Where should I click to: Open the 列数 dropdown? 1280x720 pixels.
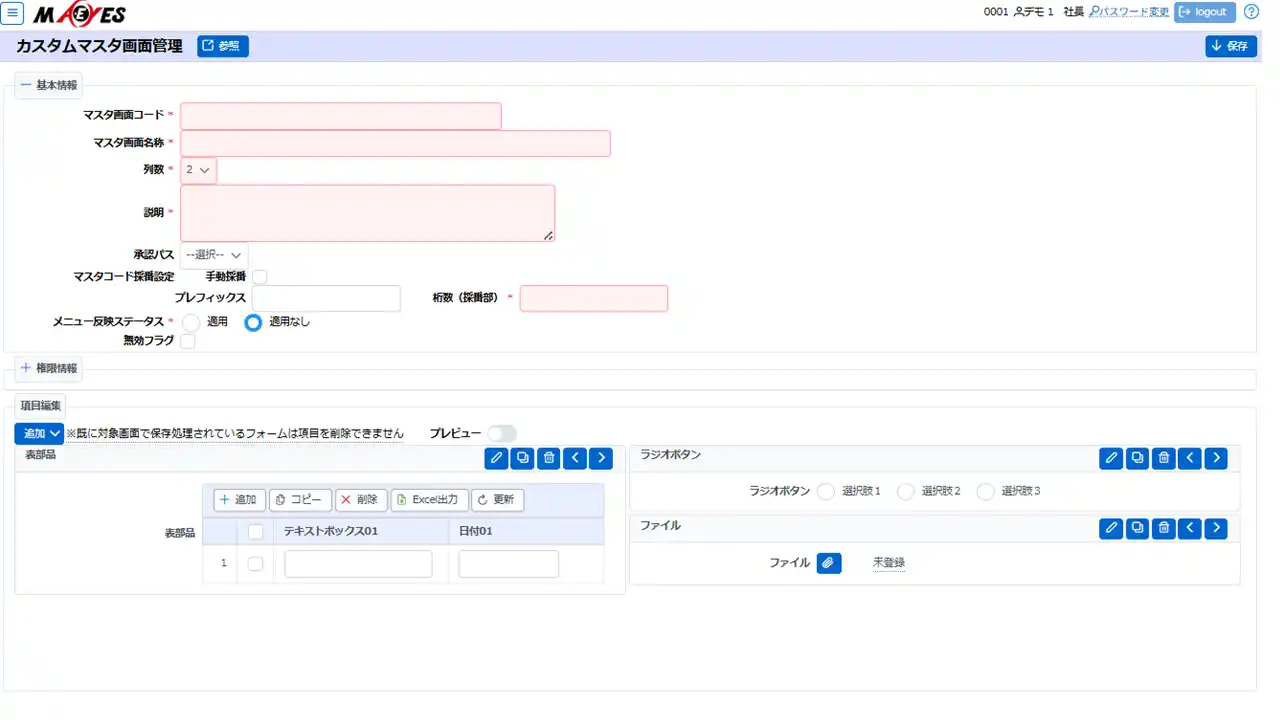[x=198, y=170]
